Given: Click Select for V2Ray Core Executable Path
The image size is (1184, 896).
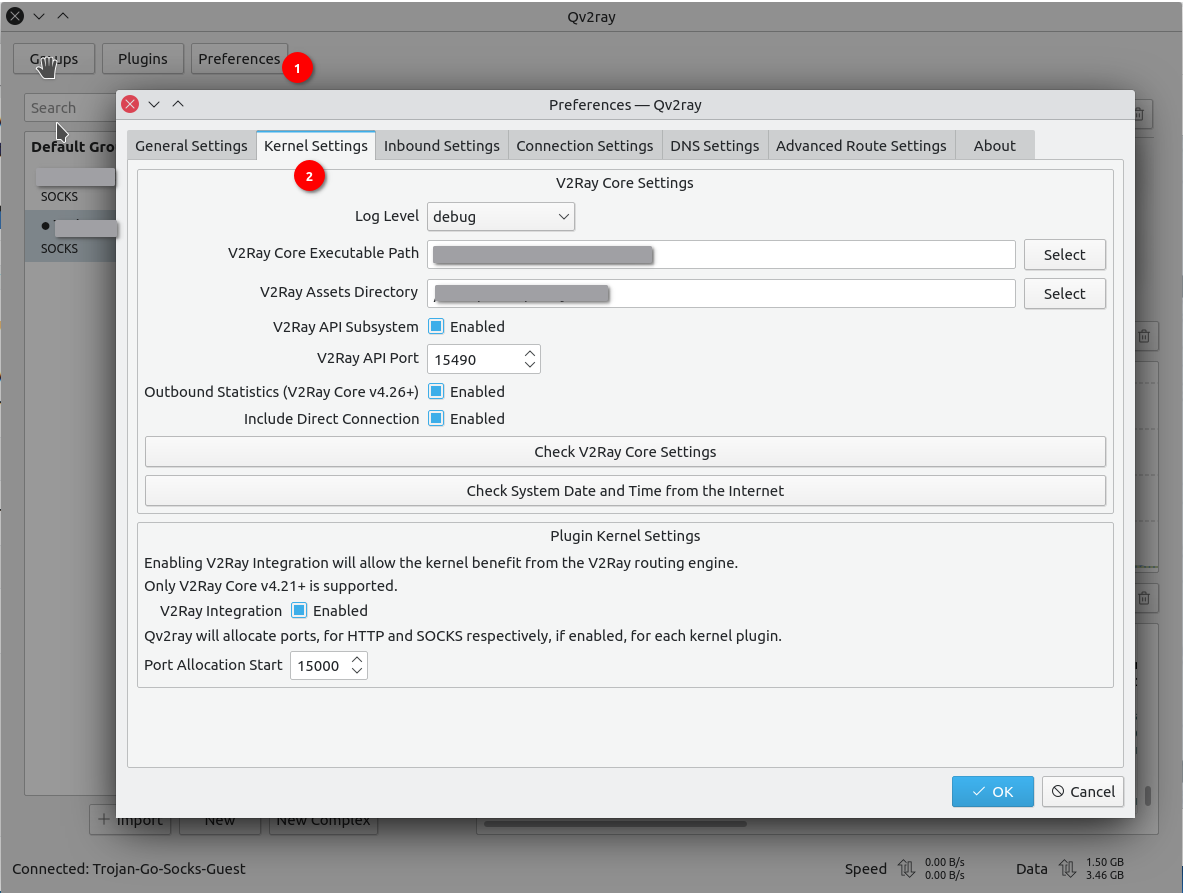Looking at the screenshot, I should coord(1064,255).
